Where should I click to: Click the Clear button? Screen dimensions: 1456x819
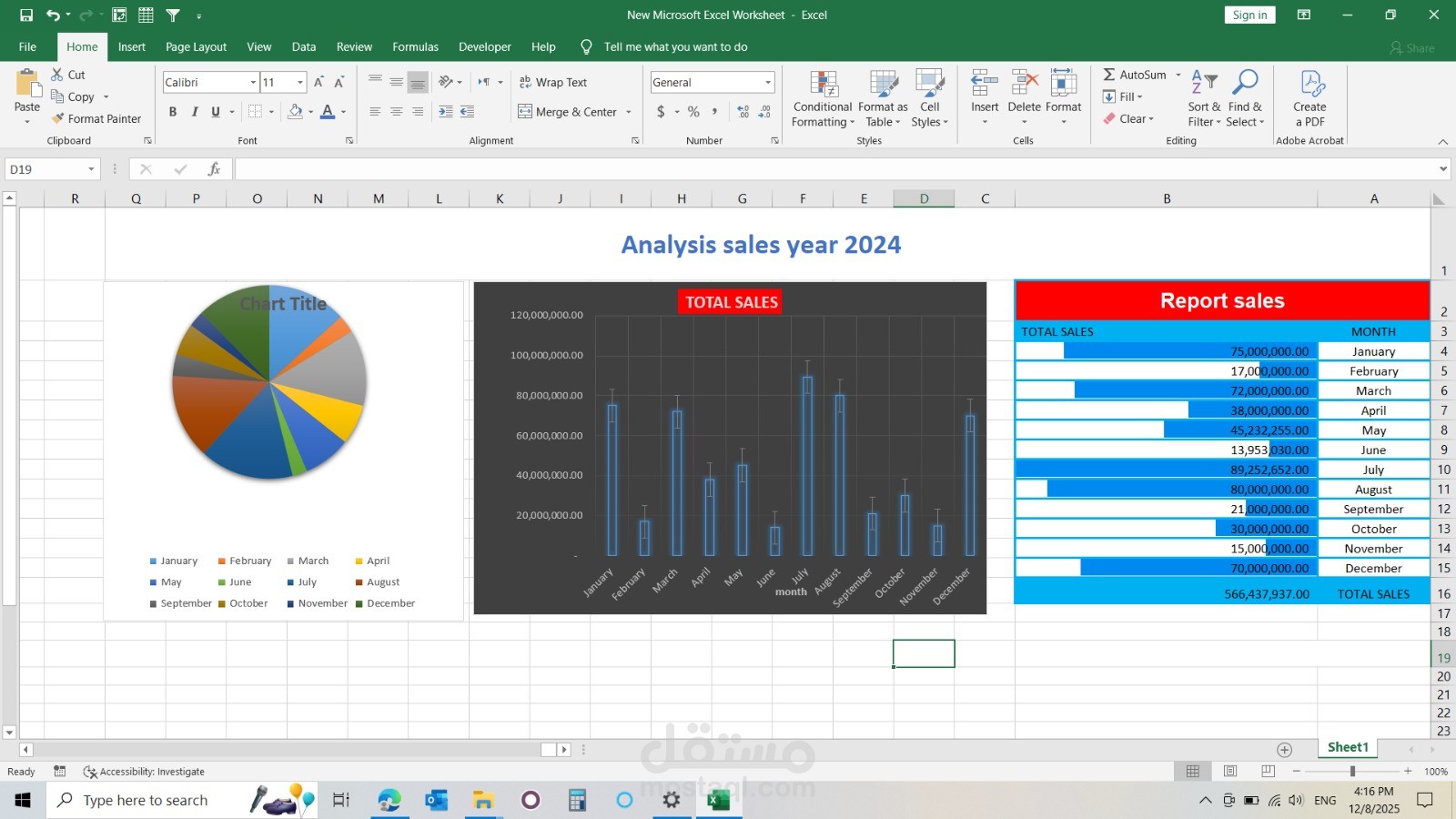(x=1128, y=119)
